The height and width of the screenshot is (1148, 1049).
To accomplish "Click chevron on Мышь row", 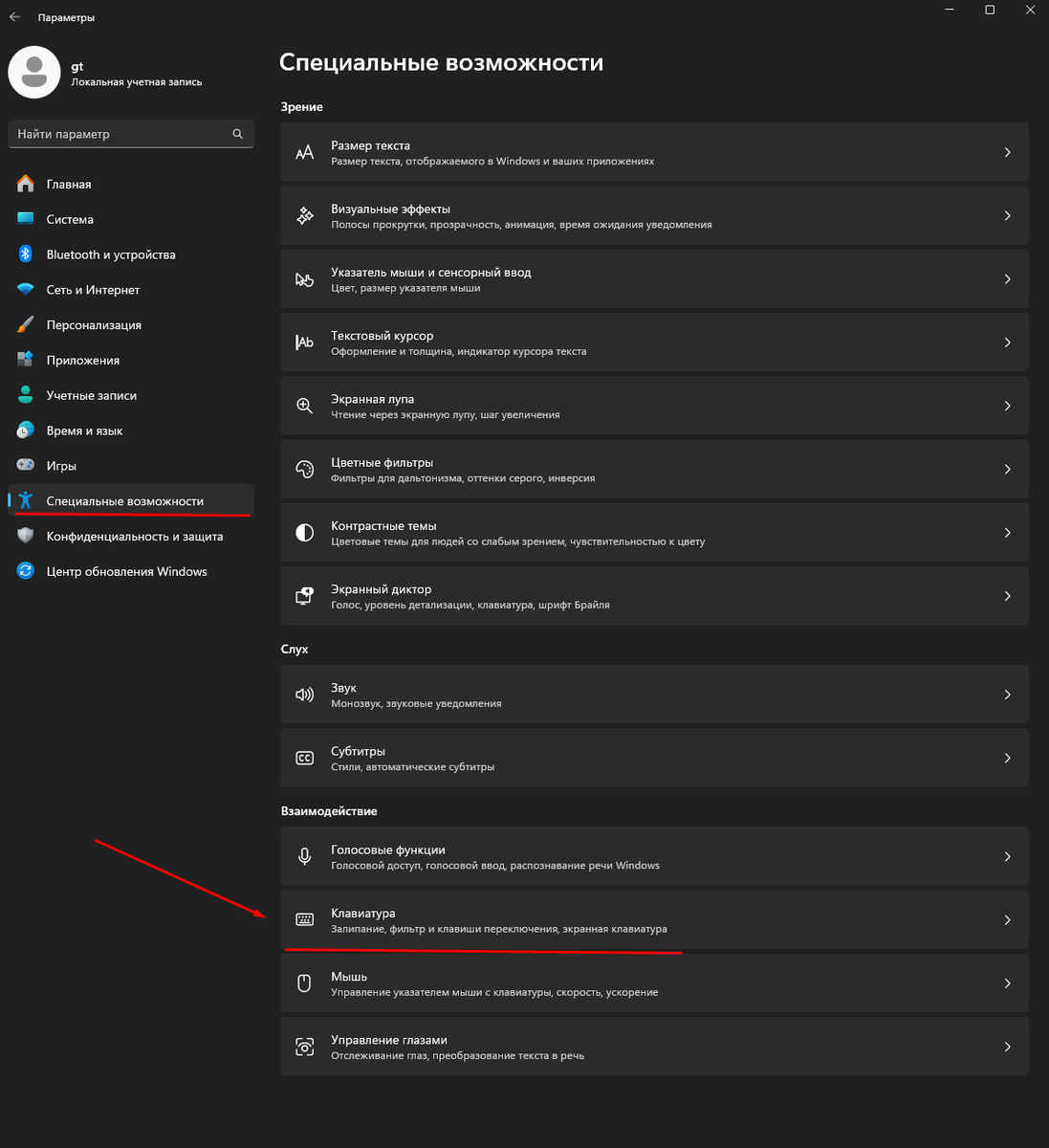I will click(x=1007, y=982).
